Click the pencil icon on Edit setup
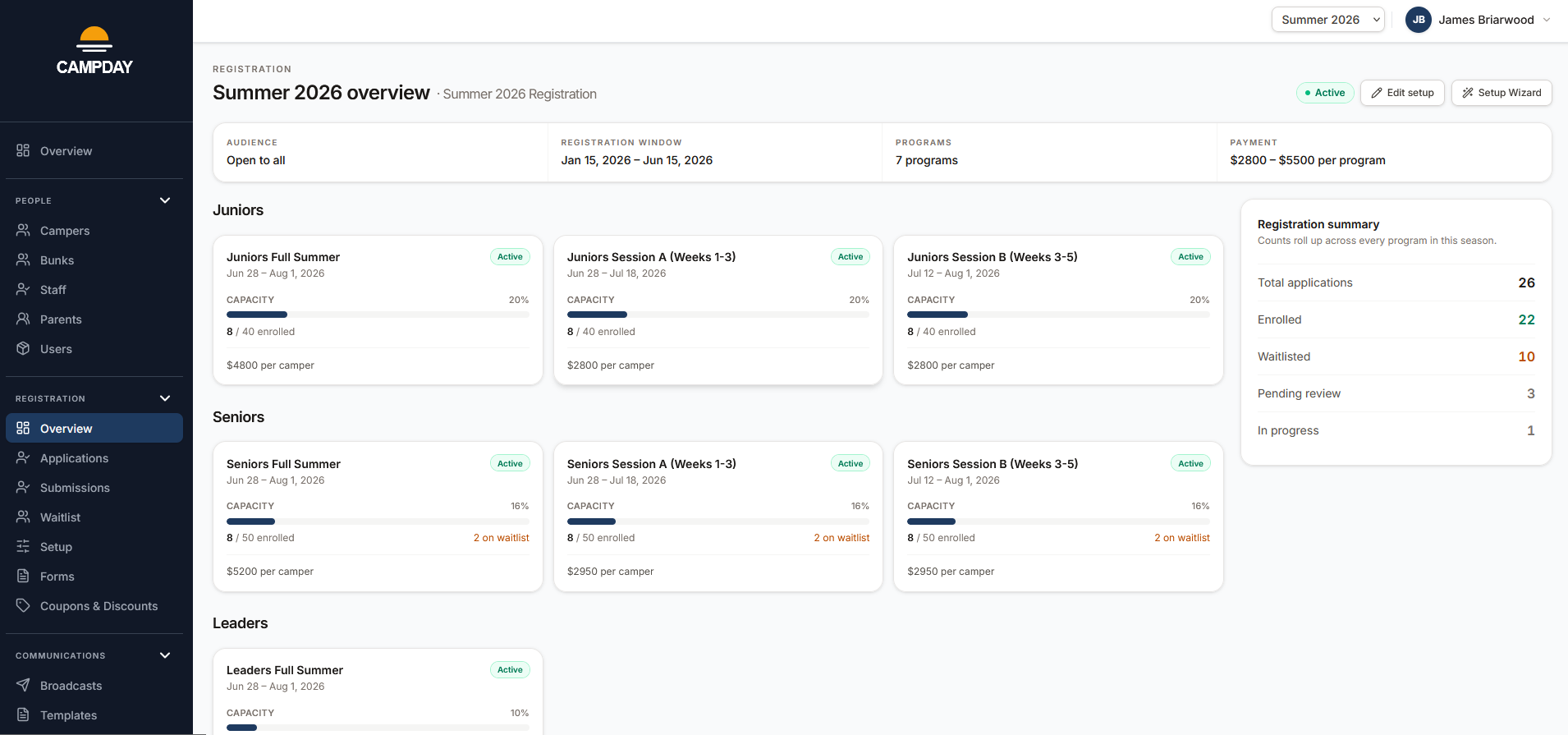Viewport: 1568px width, 735px height. pos(1377,93)
